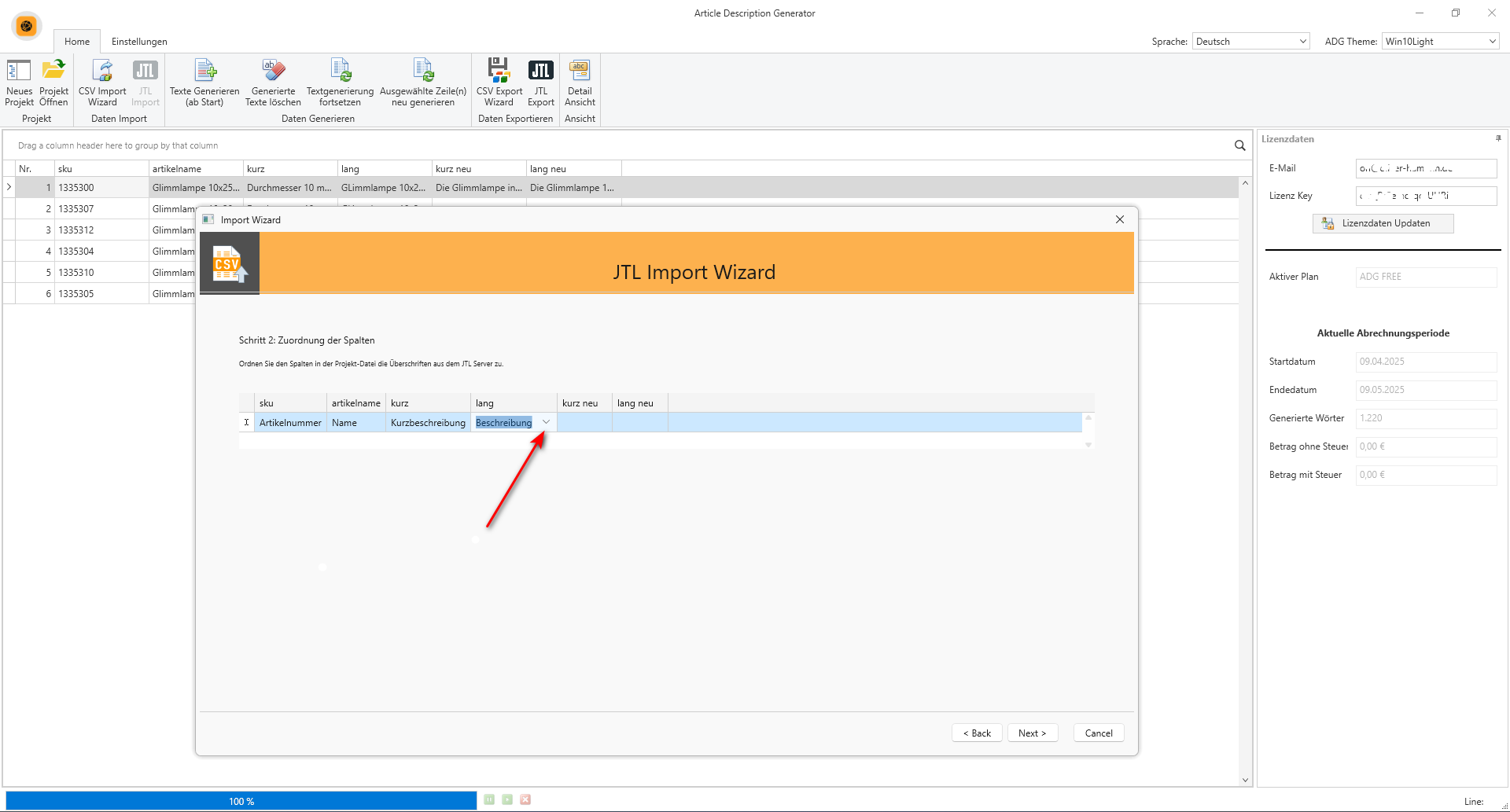Select sku cell 1335312
Viewport: 1510px width, 812px height.
tap(101, 230)
